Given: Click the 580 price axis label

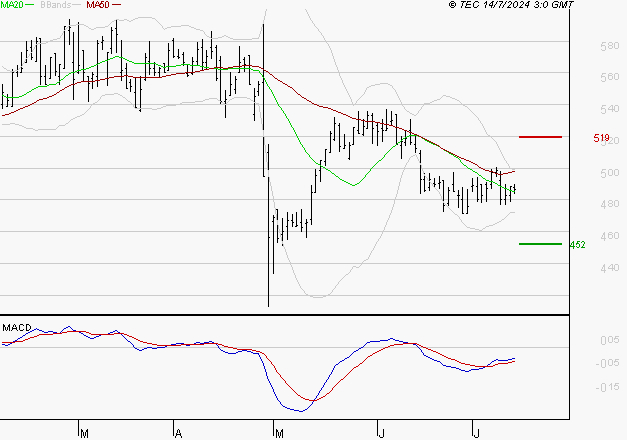Looking at the screenshot, I should click(x=610, y=46).
